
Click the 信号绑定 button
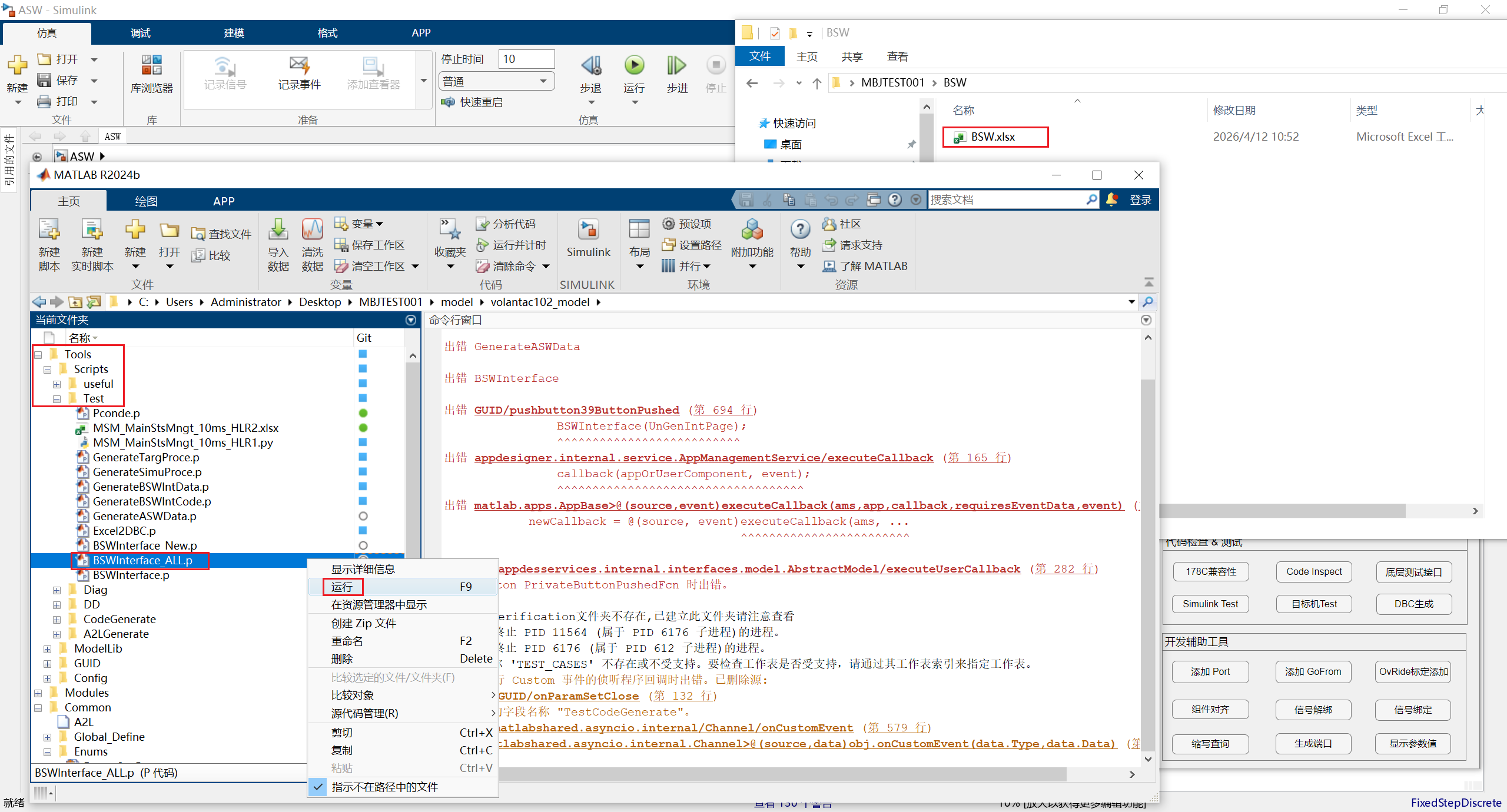pyautogui.click(x=1413, y=710)
